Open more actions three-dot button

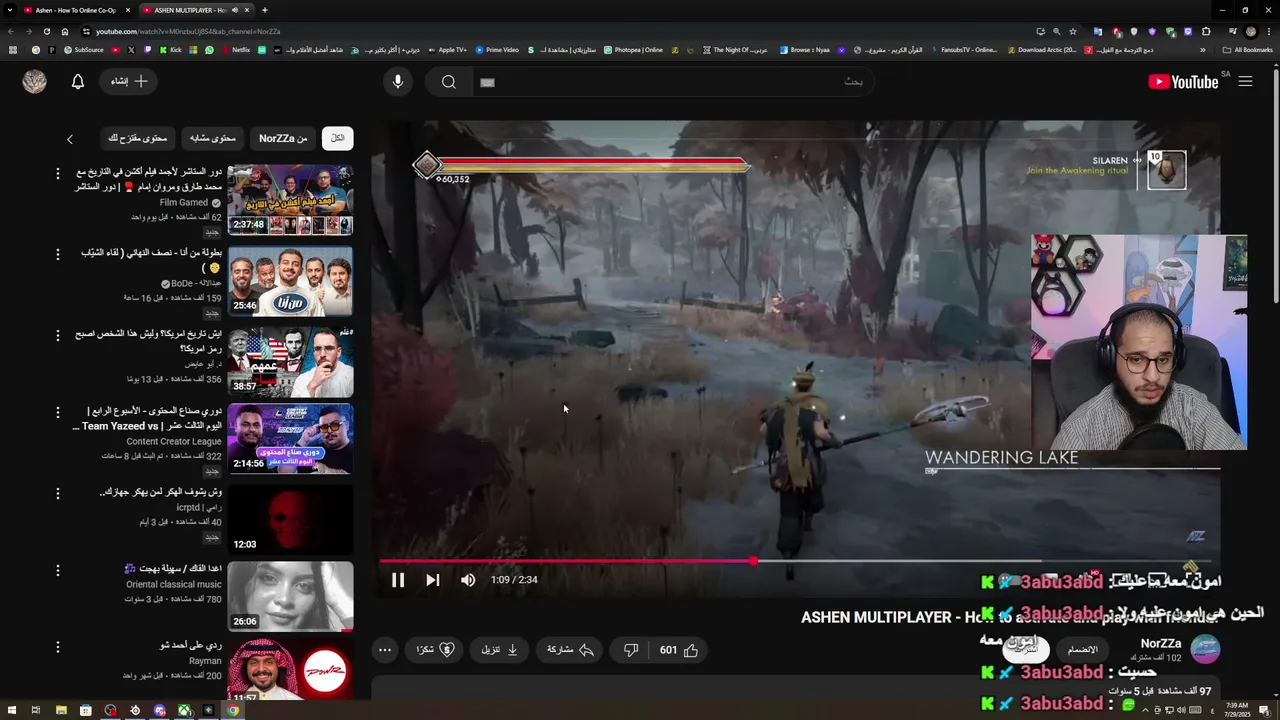(x=384, y=650)
